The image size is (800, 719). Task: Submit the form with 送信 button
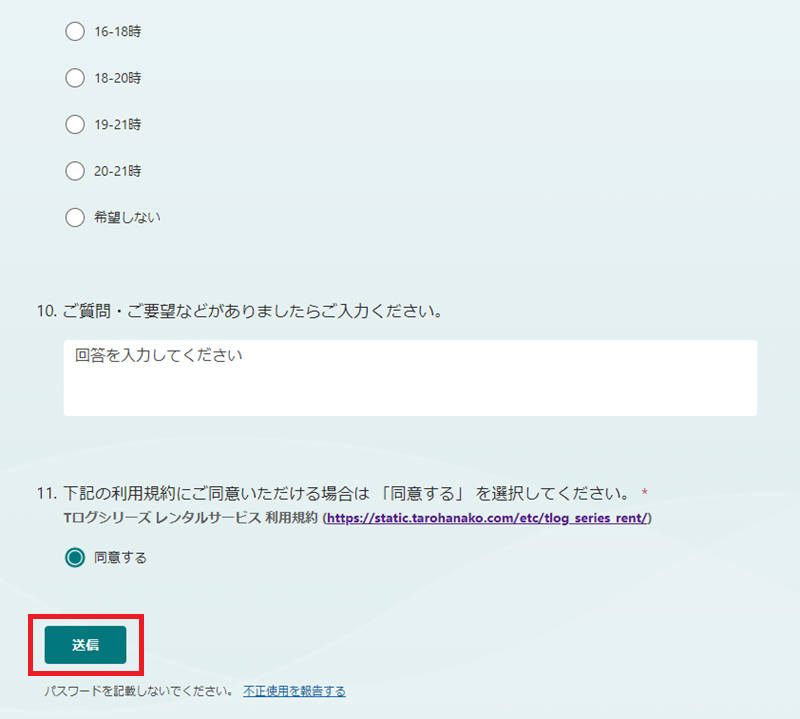tap(85, 645)
